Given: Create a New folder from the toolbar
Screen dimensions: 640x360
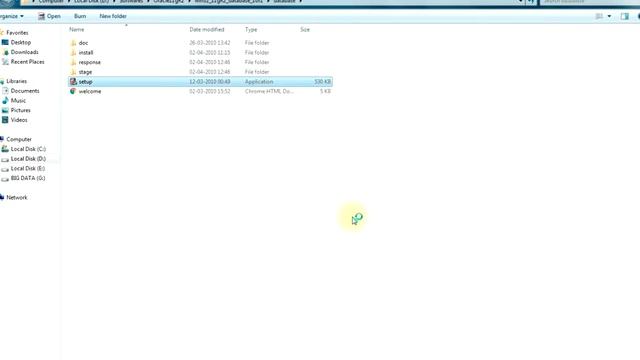Looking at the screenshot, I should (113, 16).
